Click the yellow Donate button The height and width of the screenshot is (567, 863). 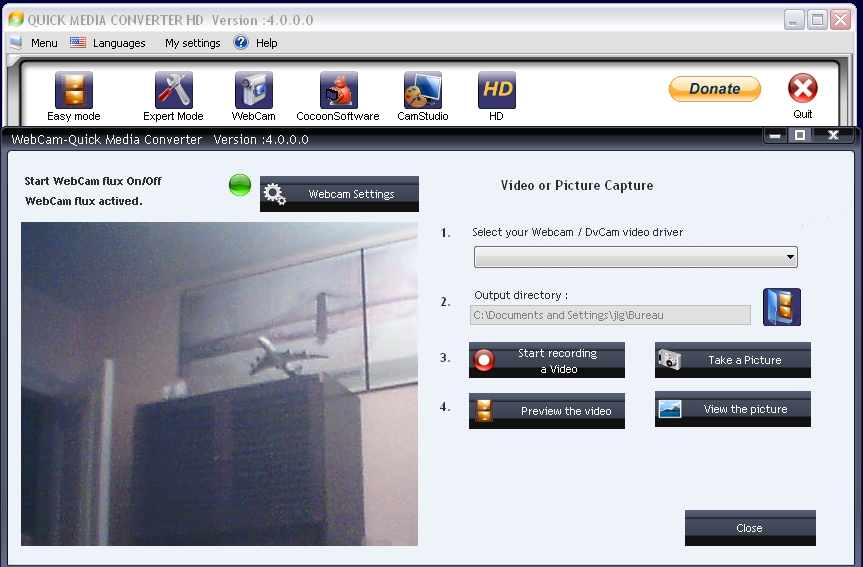(x=714, y=89)
